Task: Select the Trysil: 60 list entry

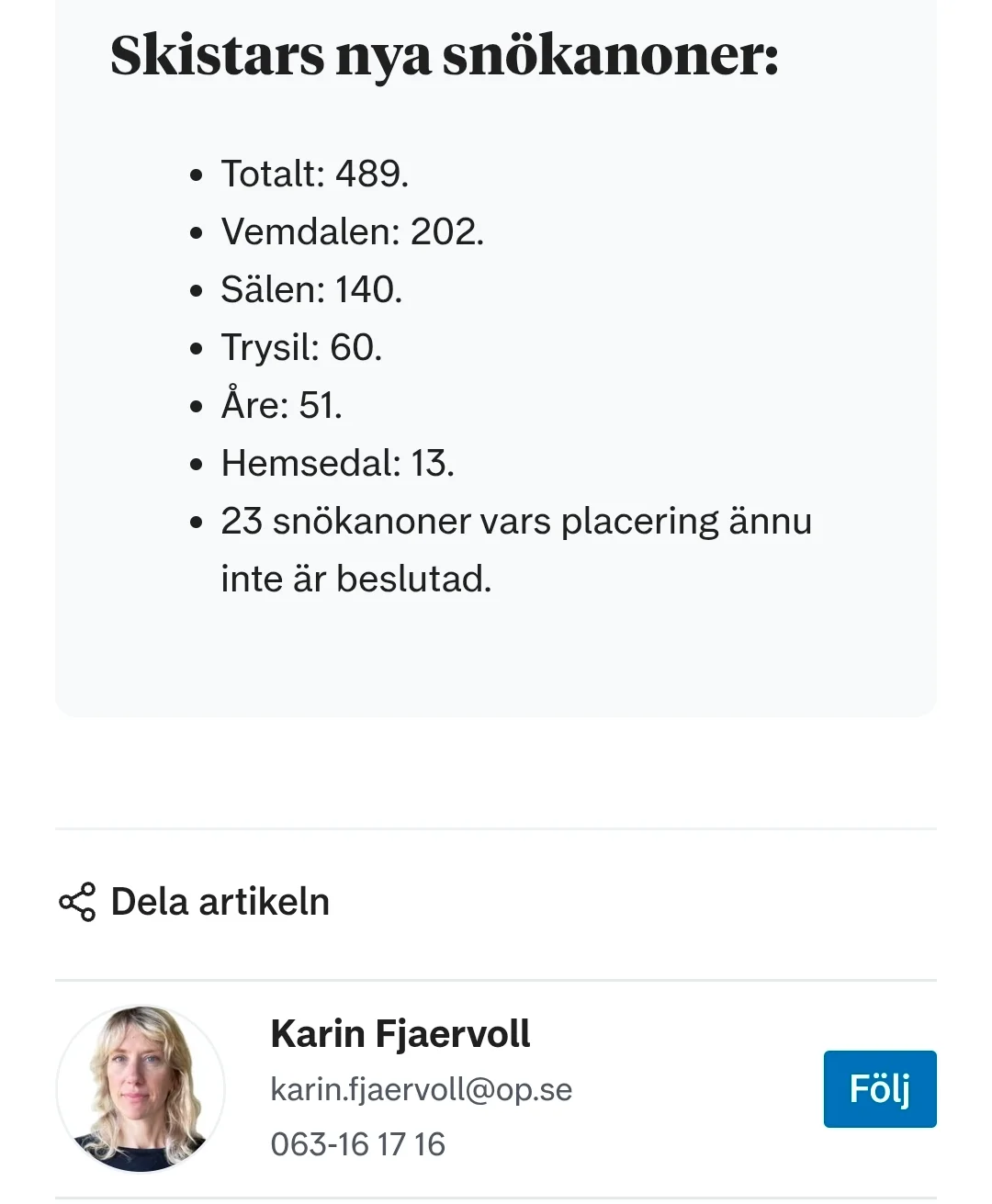Action: (301, 347)
